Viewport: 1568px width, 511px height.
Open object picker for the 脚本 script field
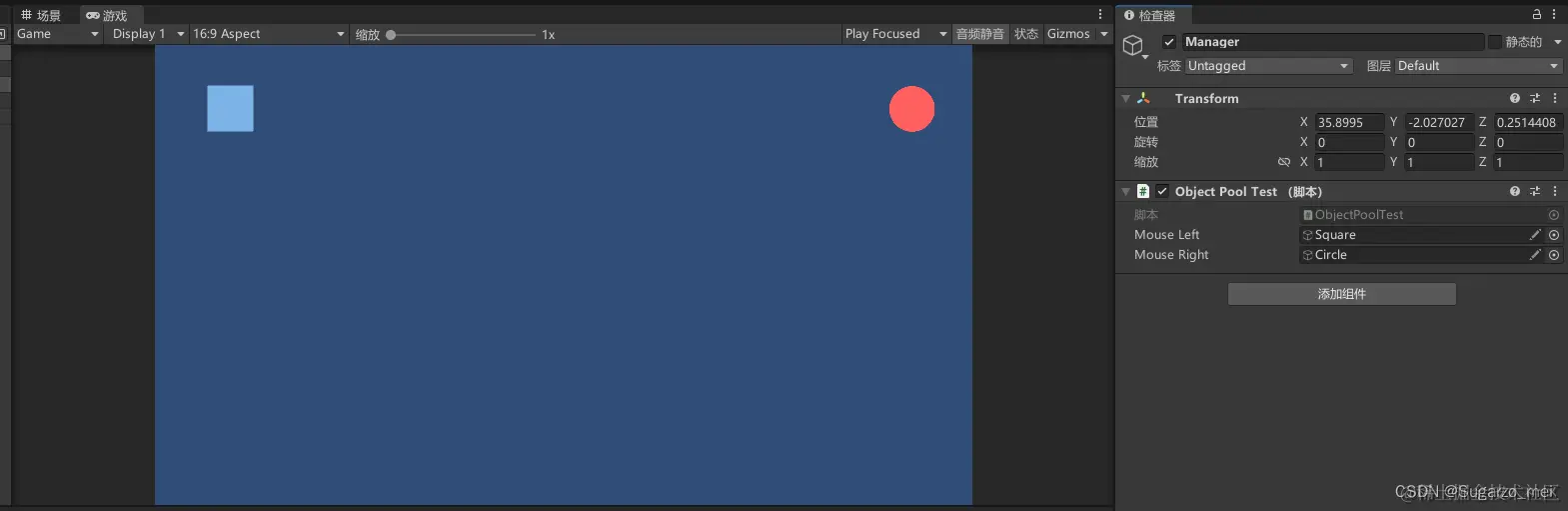[x=1554, y=215]
